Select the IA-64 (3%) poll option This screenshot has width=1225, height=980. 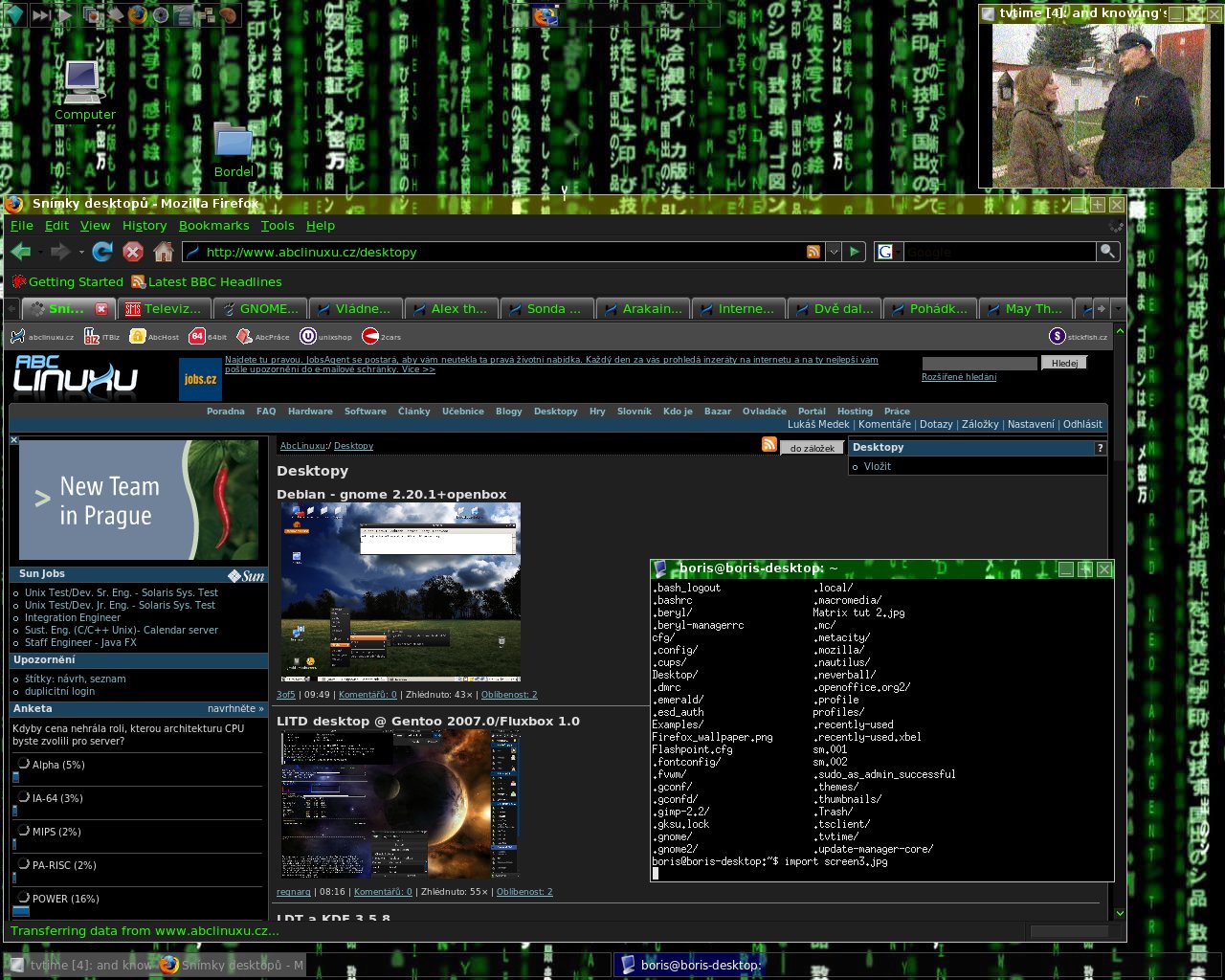[x=23, y=797]
